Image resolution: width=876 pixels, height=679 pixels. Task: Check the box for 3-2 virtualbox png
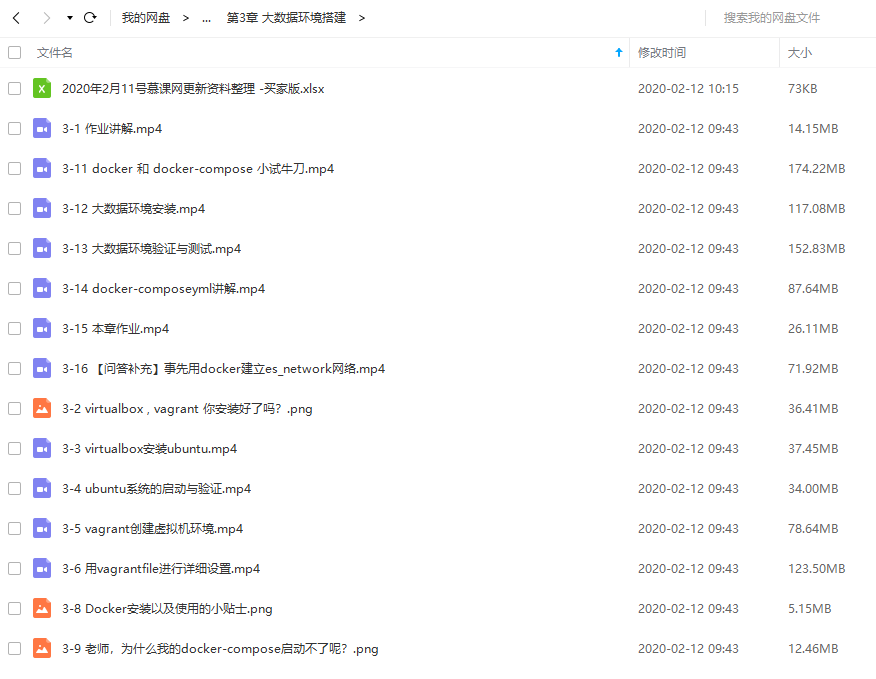[15, 409]
